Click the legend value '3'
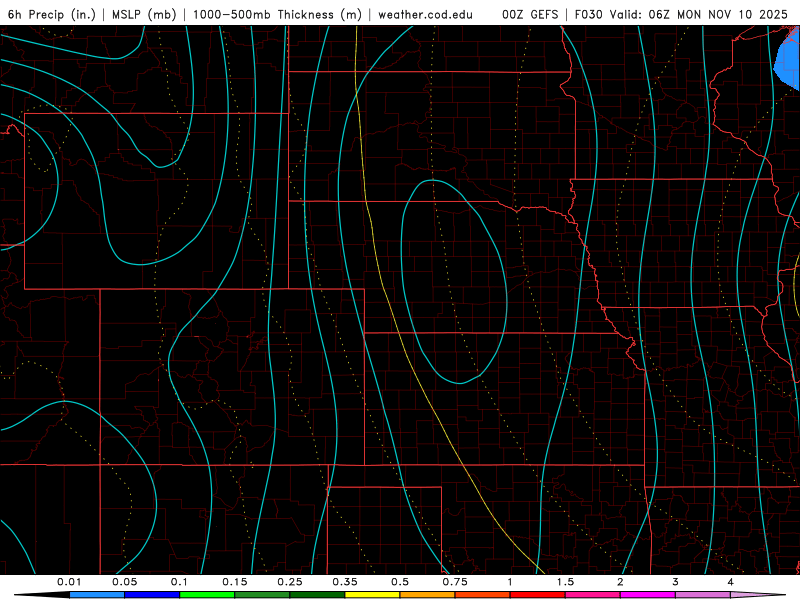 (676, 582)
